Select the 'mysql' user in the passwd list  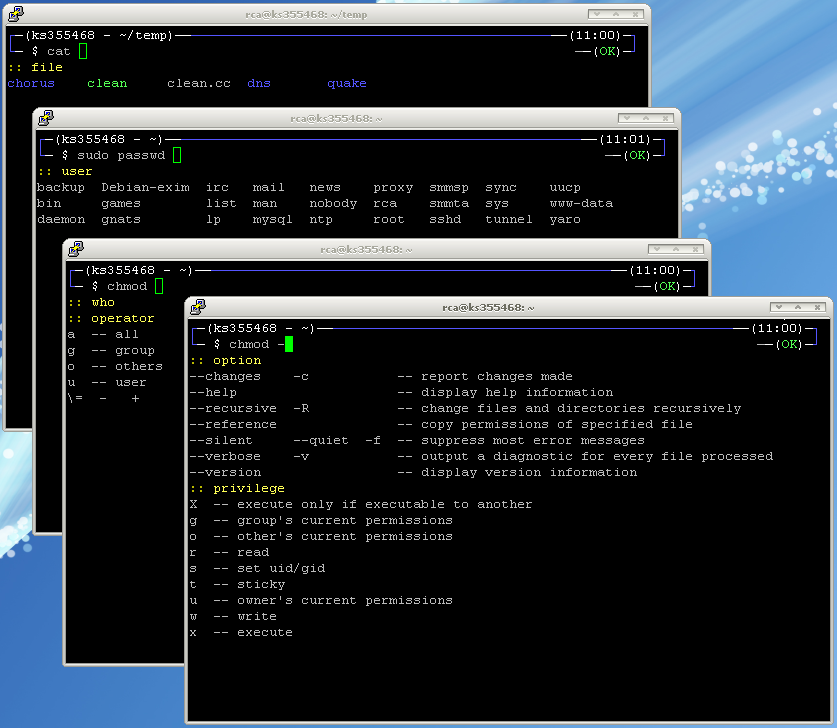272,219
